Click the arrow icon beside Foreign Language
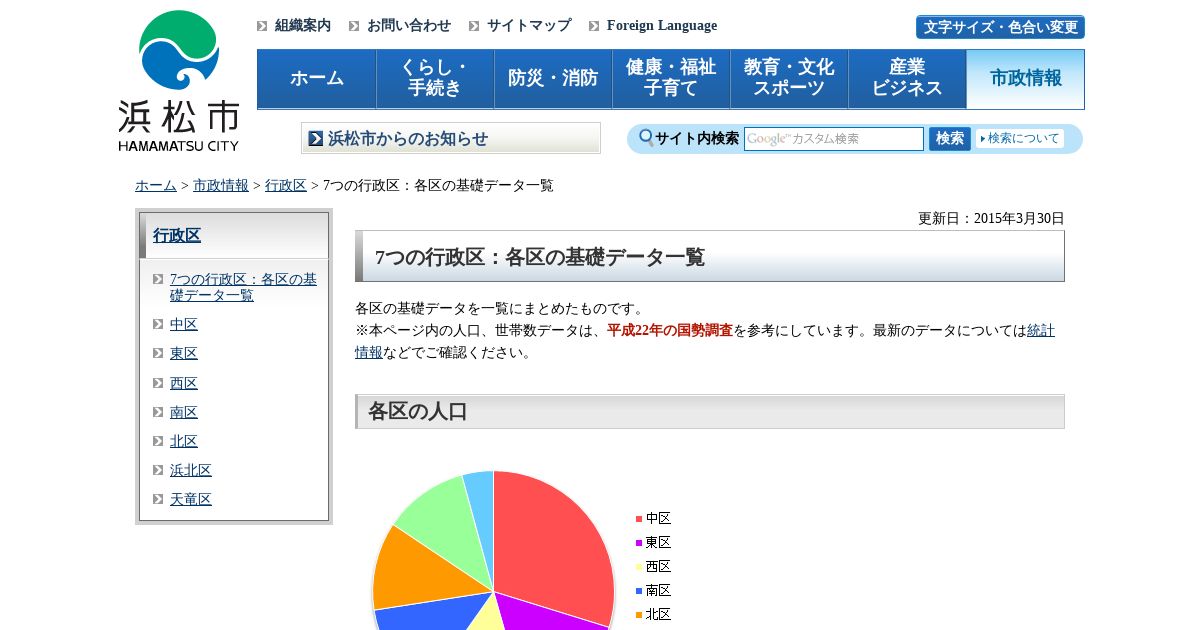 click(x=594, y=26)
